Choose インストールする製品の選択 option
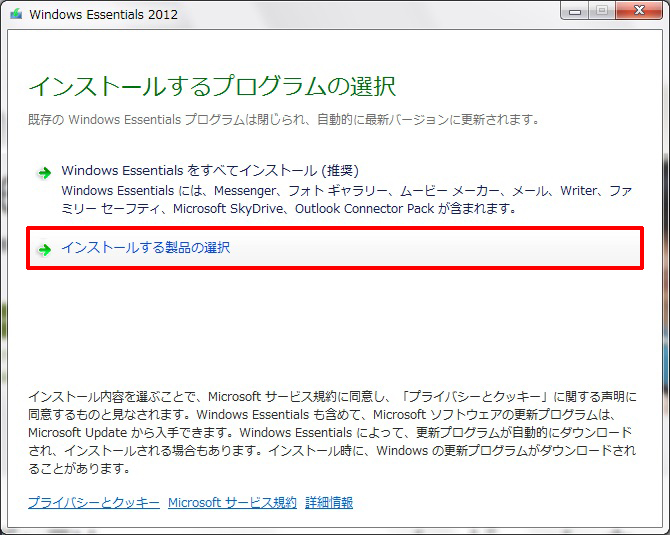The image size is (670, 535). click(335, 248)
